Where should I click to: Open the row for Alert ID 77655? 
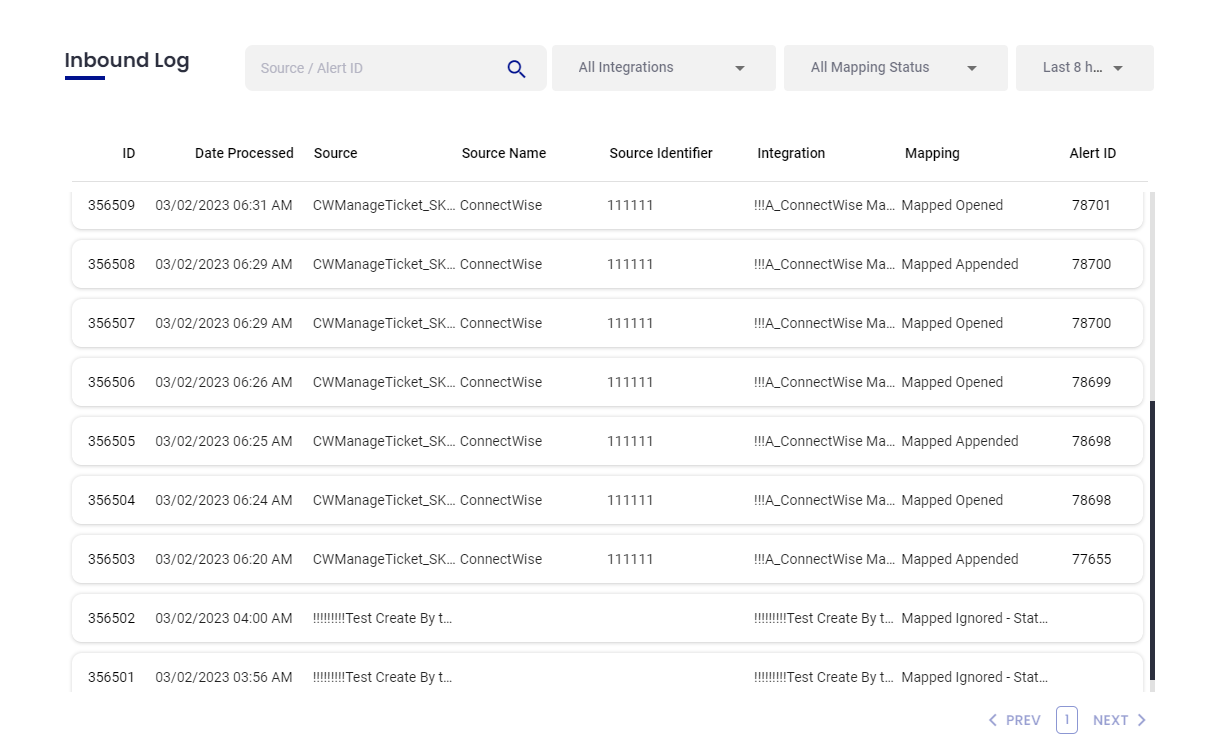pos(606,560)
